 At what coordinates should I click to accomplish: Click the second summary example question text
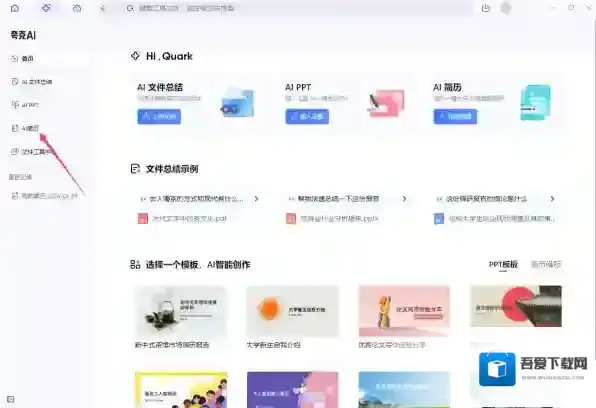pyautogui.click(x=338, y=199)
